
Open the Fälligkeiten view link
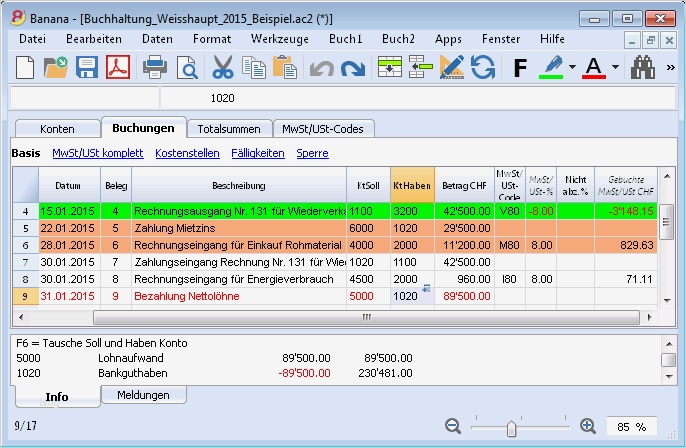coord(258,153)
